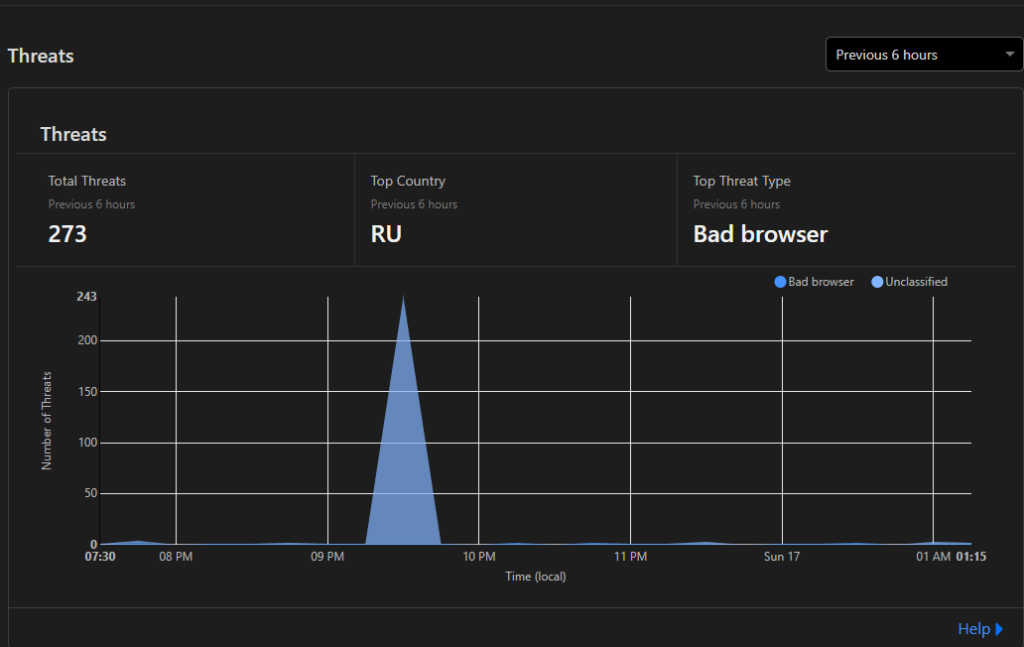
Task: Click the Sun 17 date marker on axis
Action: click(x=781, y=557)
